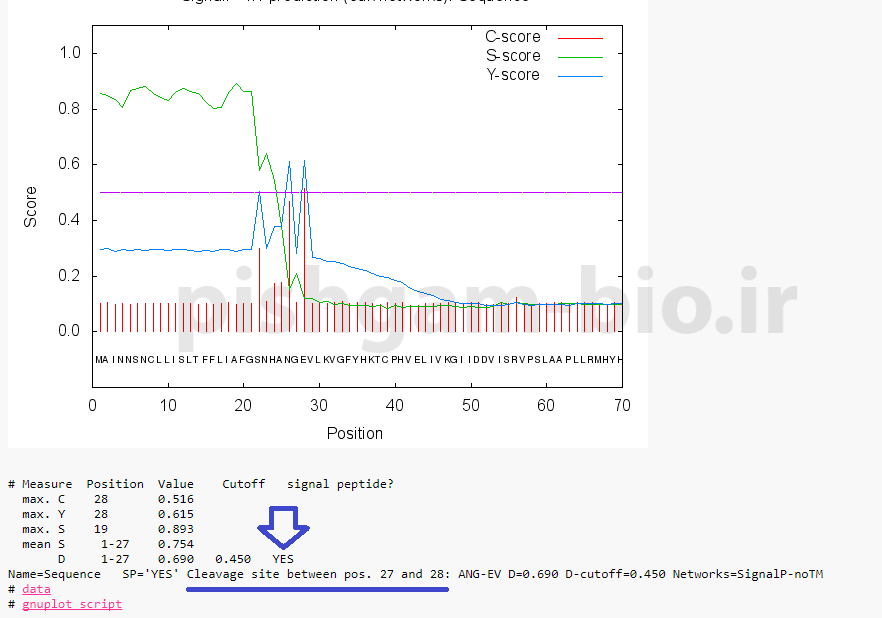Viewport: 882px width, 618px height.
Task: Click the max. S value 0.893
Action: pyautogui.click(x=176, y=529)
